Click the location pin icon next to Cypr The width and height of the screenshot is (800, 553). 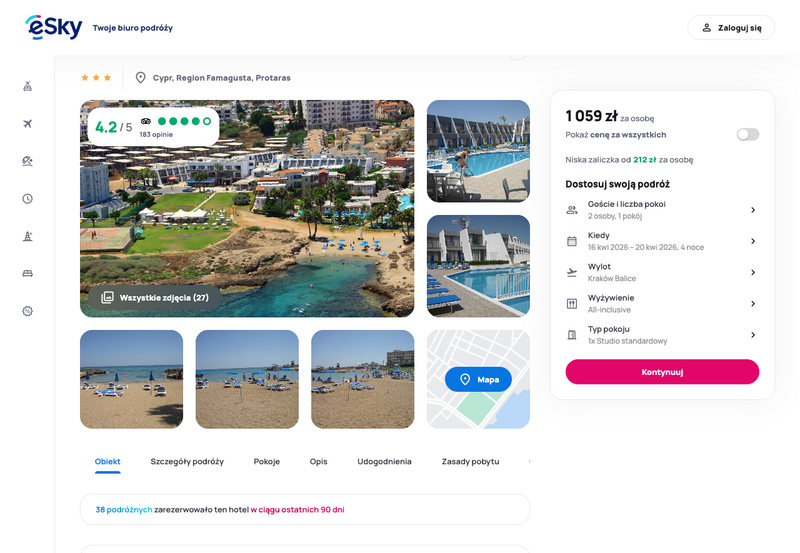point(141,78)
